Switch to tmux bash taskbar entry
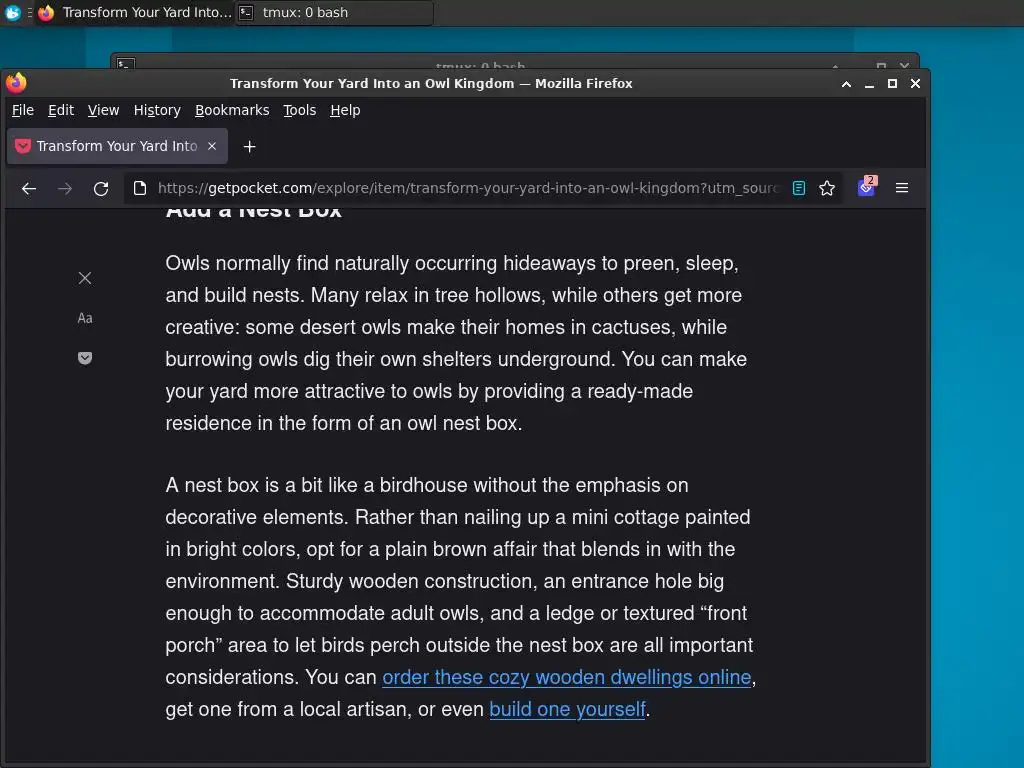The height and width of the screenshot is (768, 1024). pyautogui.click(x=334, y=12)
